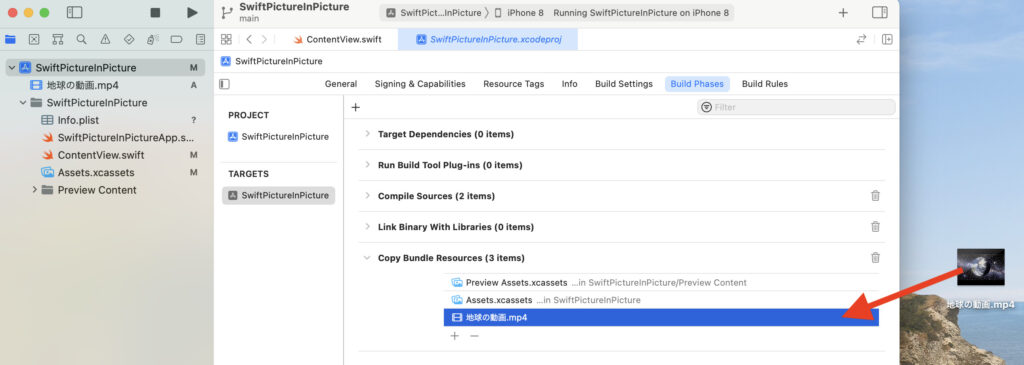Click the build phases Filter field
1024x365 pixels.
[x=796, y=107]
